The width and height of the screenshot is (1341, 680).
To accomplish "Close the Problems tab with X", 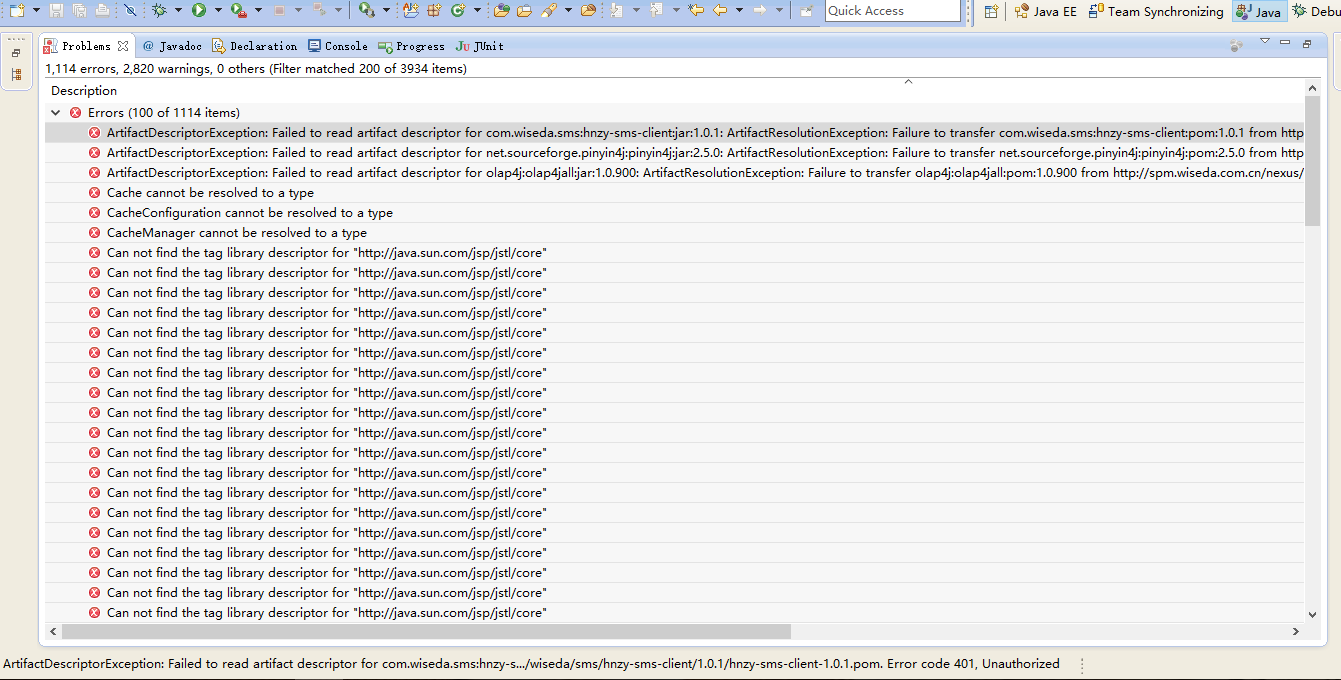I will tap(123, 46).
